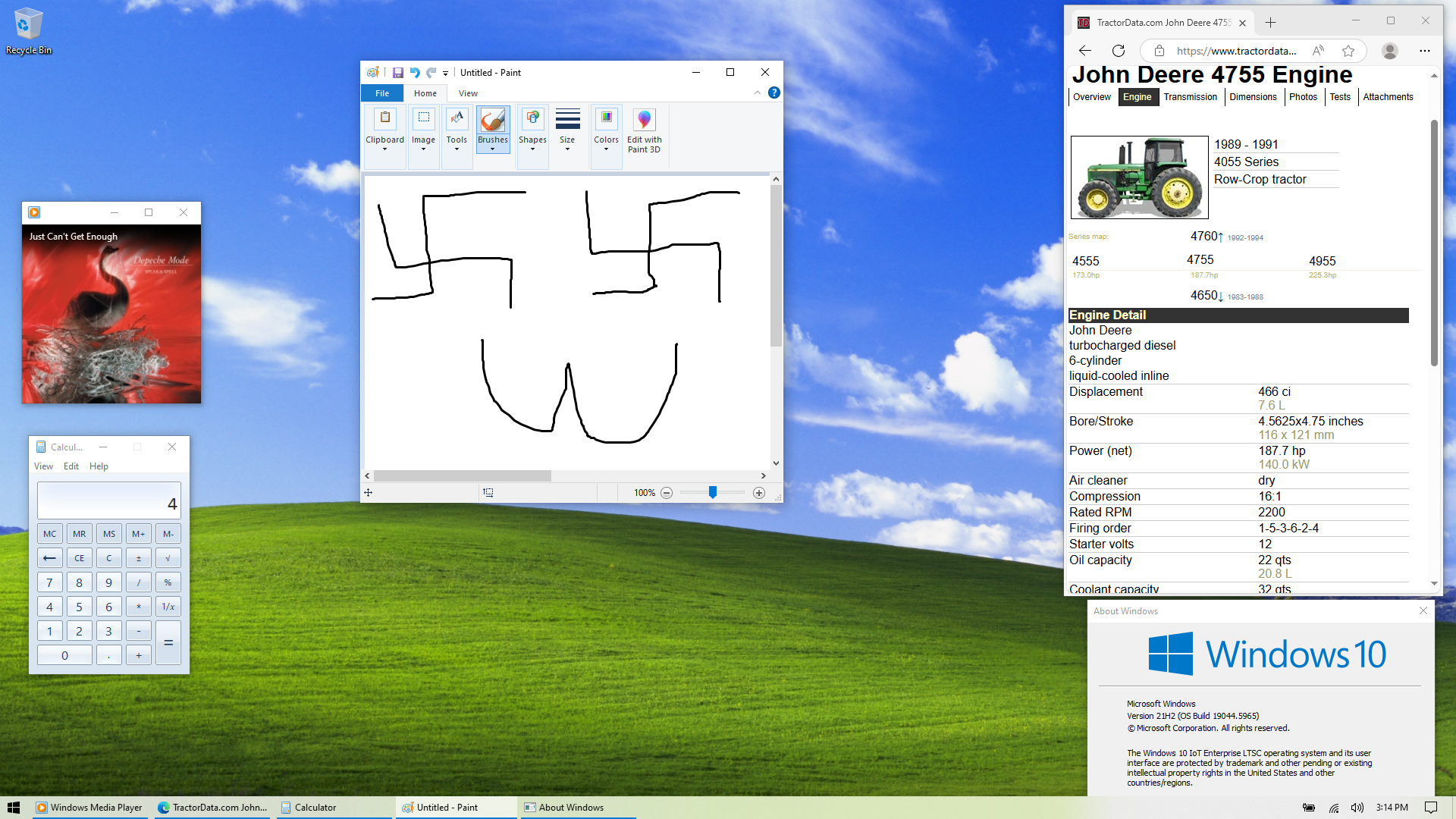This screenshot has width=1456, height=819.
Task: Open the Overview tab on TractorData
Action: coord(1092,97)
